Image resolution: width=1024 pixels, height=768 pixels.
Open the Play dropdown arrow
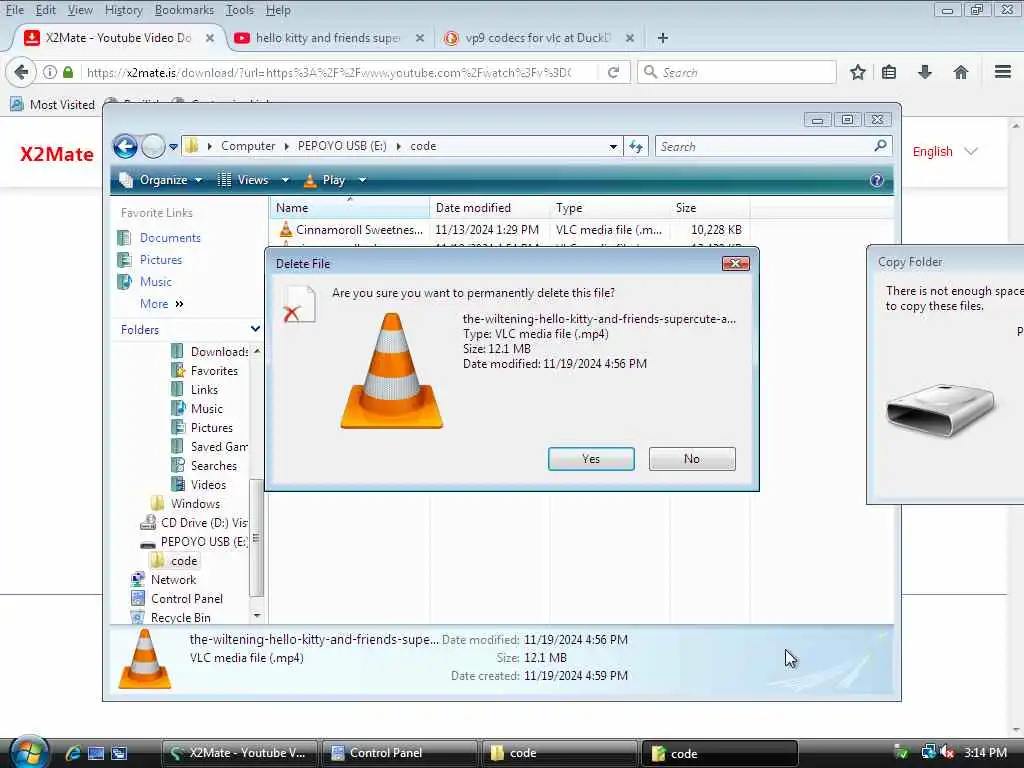(362, 180)
